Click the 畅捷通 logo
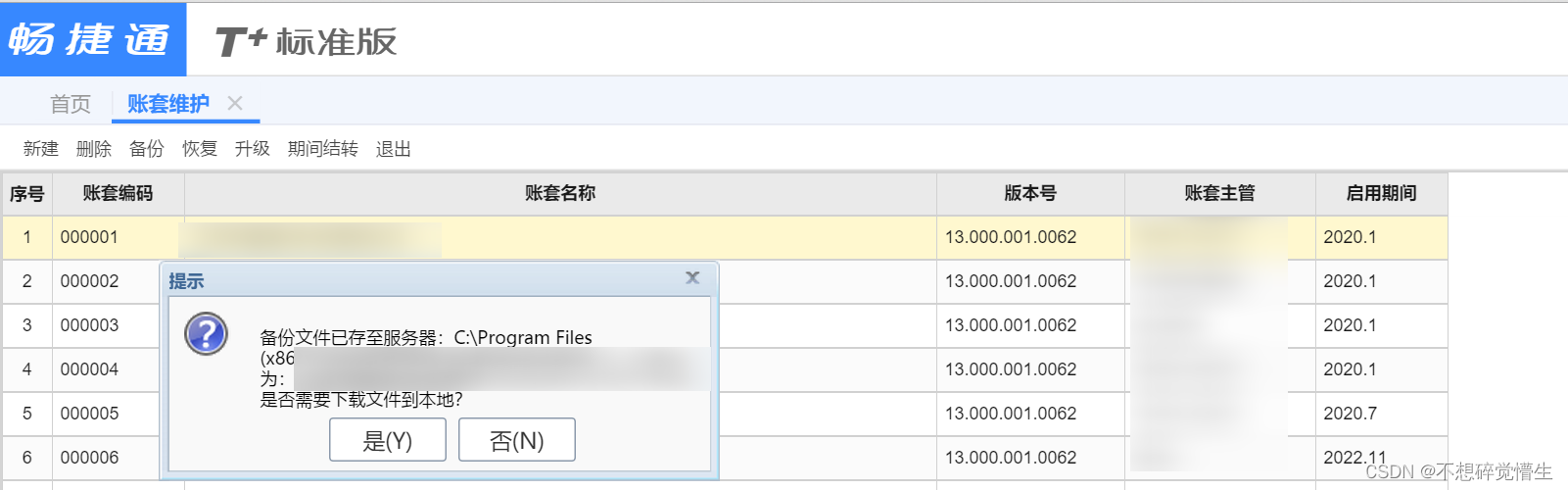 point(93,39)
